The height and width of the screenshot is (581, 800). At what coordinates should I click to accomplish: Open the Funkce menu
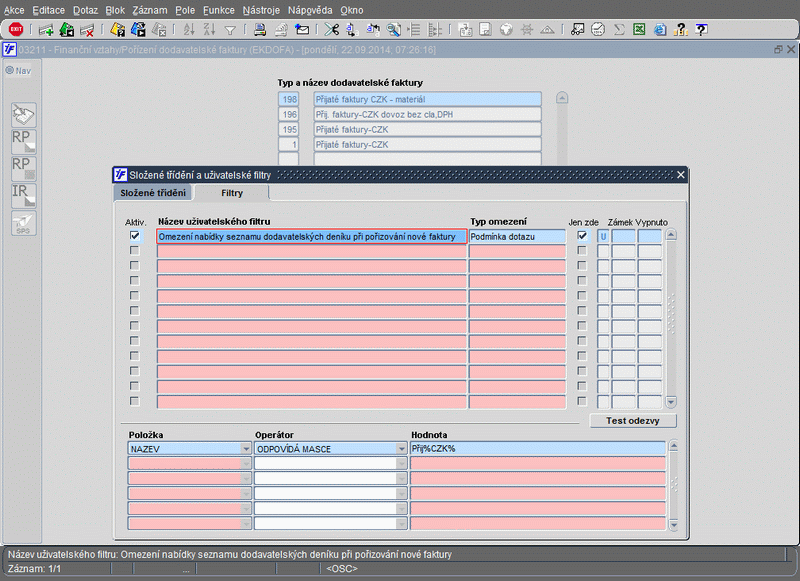(219, 10)
